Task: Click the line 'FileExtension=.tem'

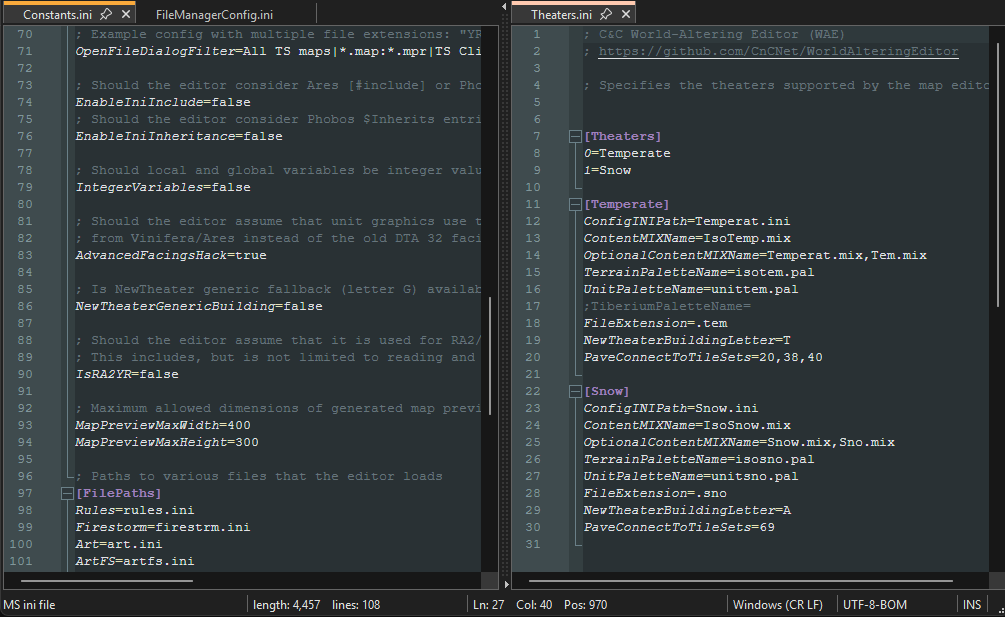Action: pos(655,323)
